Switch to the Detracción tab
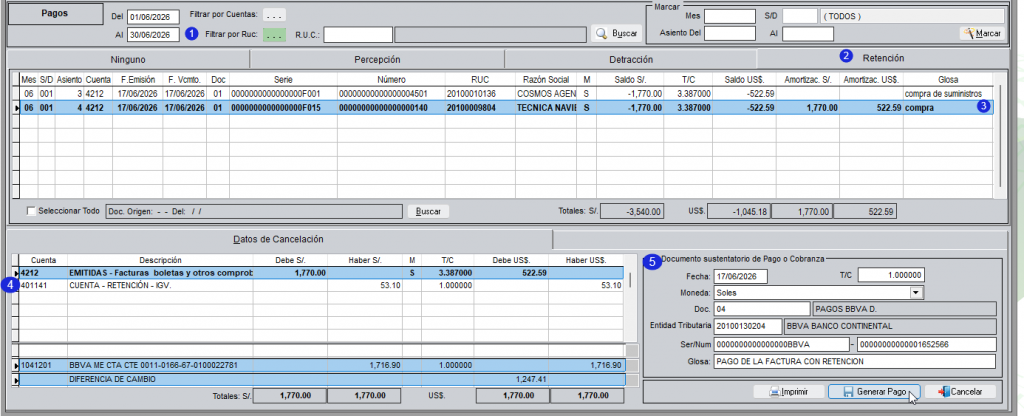This screenshot has width=1024, height=416. [630, 59]
